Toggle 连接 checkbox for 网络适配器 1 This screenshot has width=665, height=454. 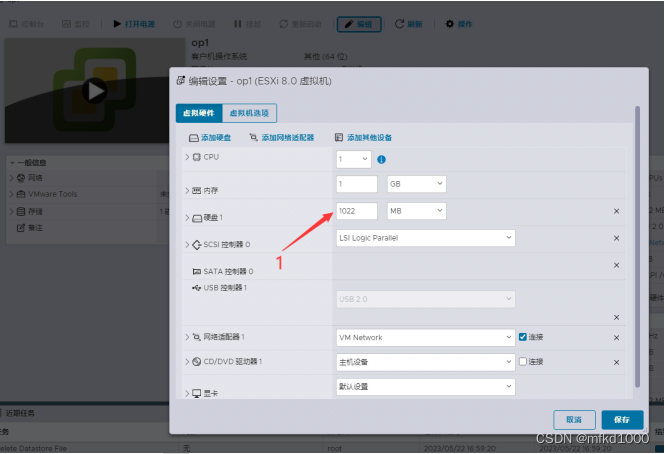(523, 337)
